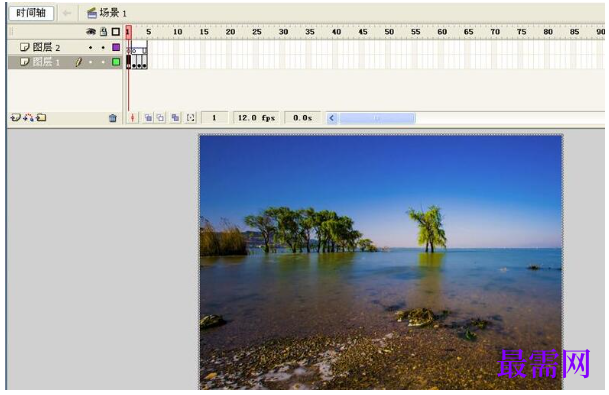This screenshot has width=609, height=395.
Task: Click frame 40 on the timeline ruler
Action: point(336,32)
